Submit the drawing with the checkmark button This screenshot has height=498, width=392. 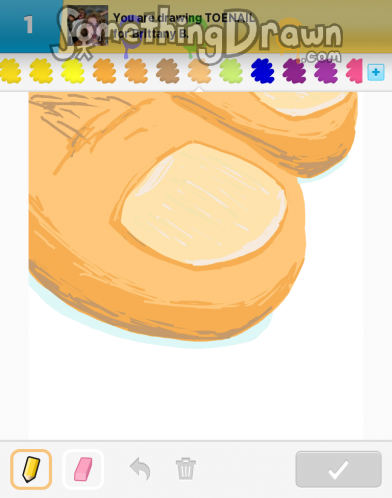(338, 469)
